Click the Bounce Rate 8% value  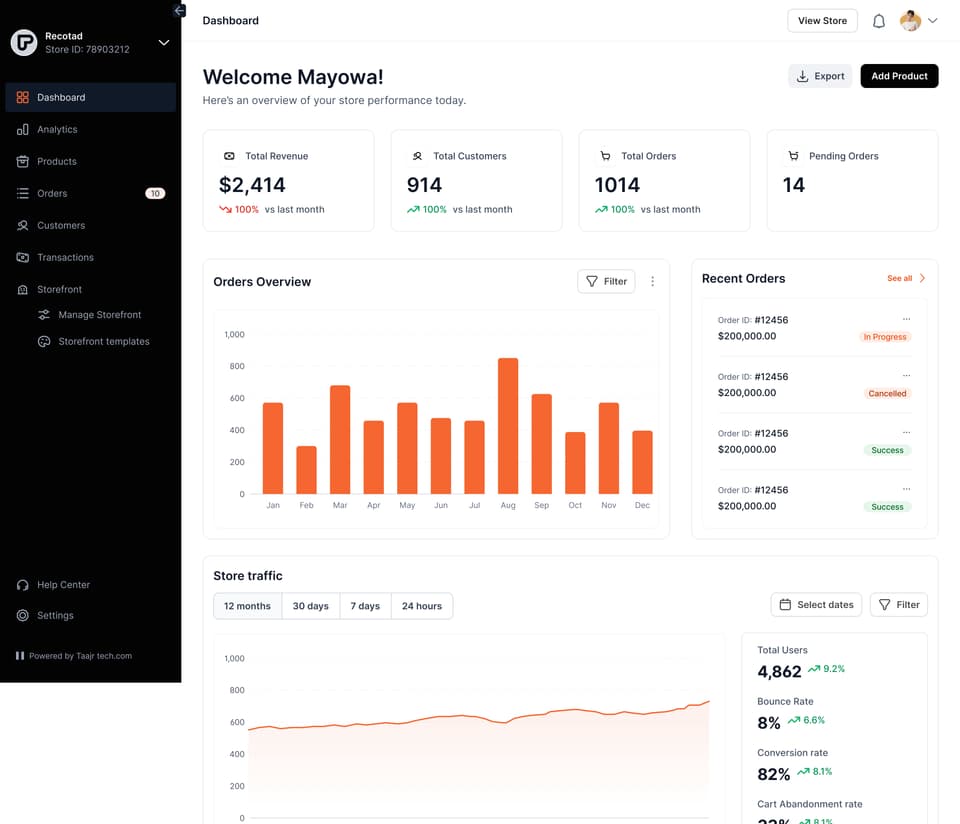coord(769,723)
